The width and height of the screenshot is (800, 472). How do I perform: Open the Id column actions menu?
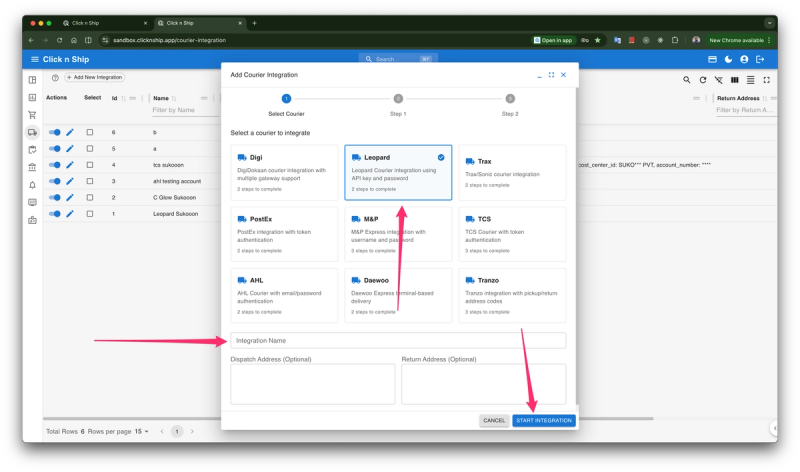(142, 98)
